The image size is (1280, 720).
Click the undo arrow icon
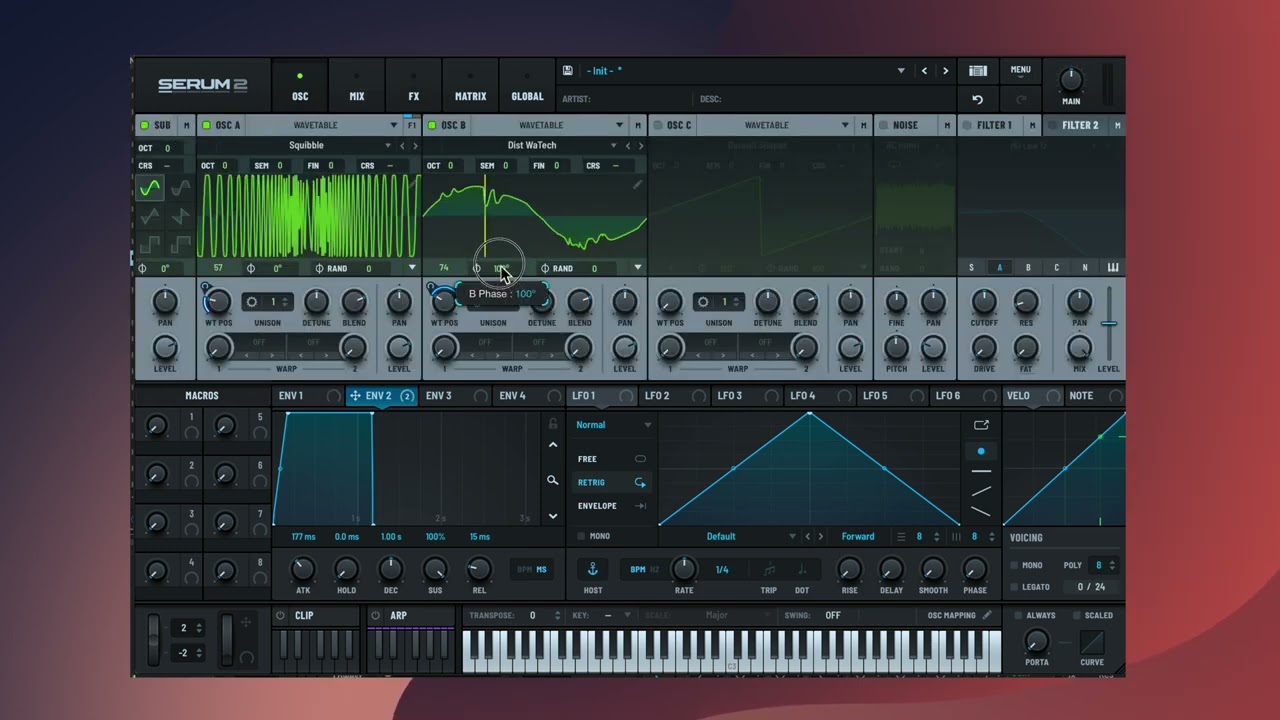click(x=977, y=99)
